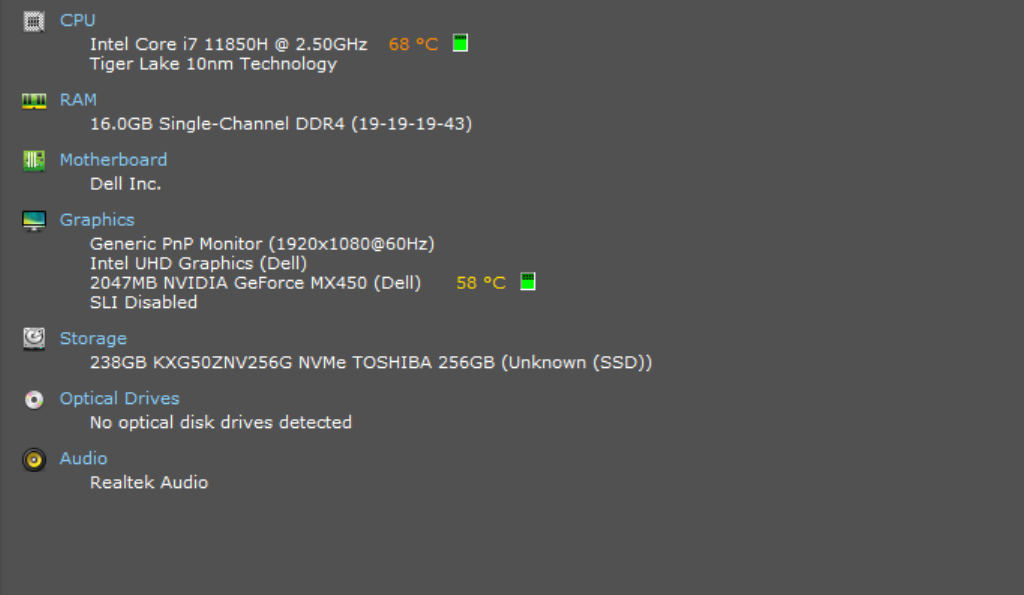Click the green GPU temperature indicator icon
This screenshot has height=595, width=1024.
click(x=528, y=281)
